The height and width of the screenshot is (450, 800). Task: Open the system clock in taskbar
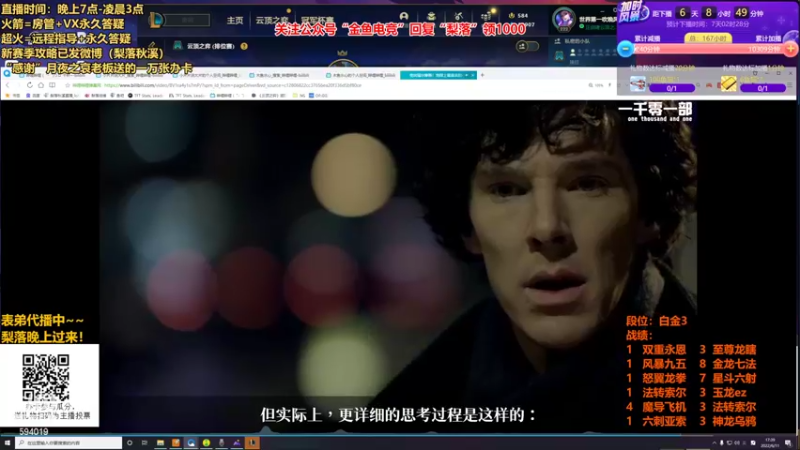click(770, 443)
